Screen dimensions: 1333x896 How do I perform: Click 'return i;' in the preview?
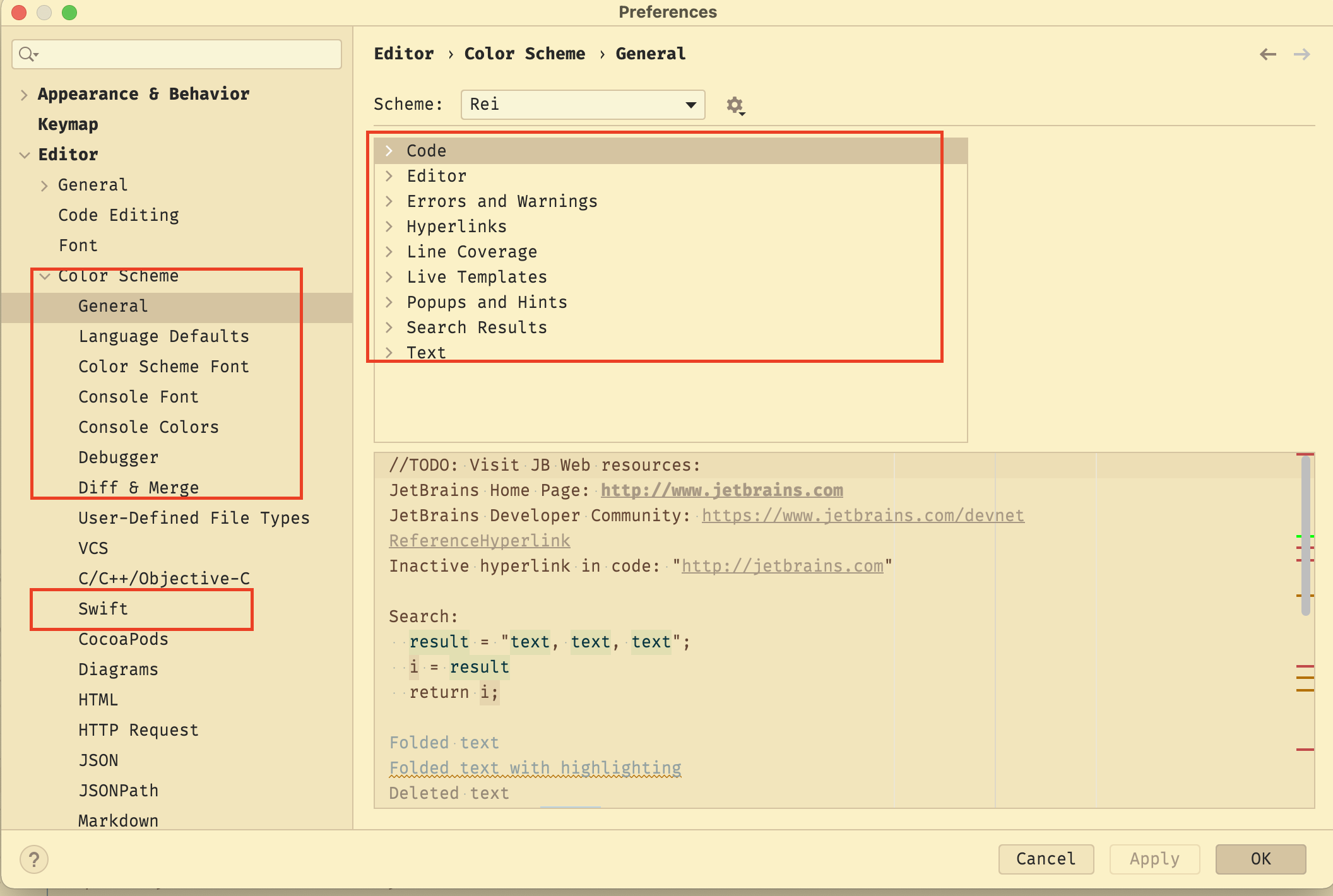tap(454, 692)
